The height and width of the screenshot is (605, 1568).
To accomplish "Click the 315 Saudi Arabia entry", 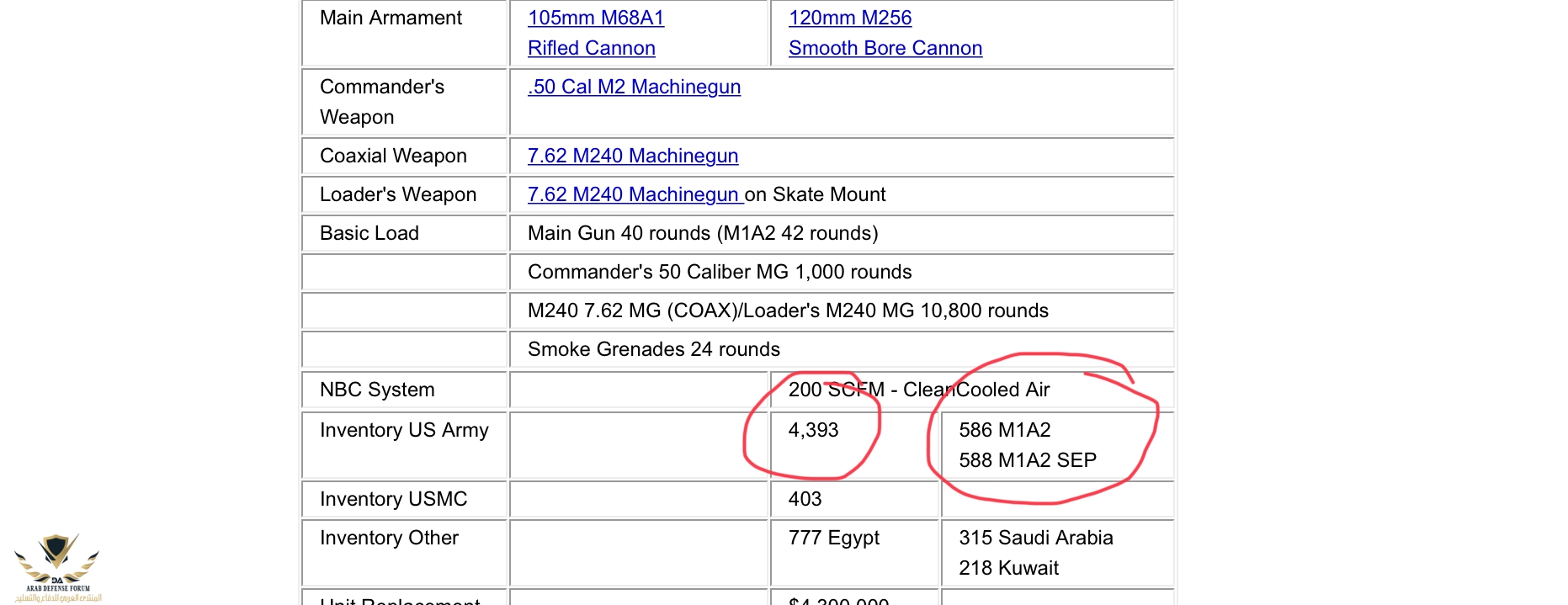I will pyautogui.click(x=1035, y=538).
